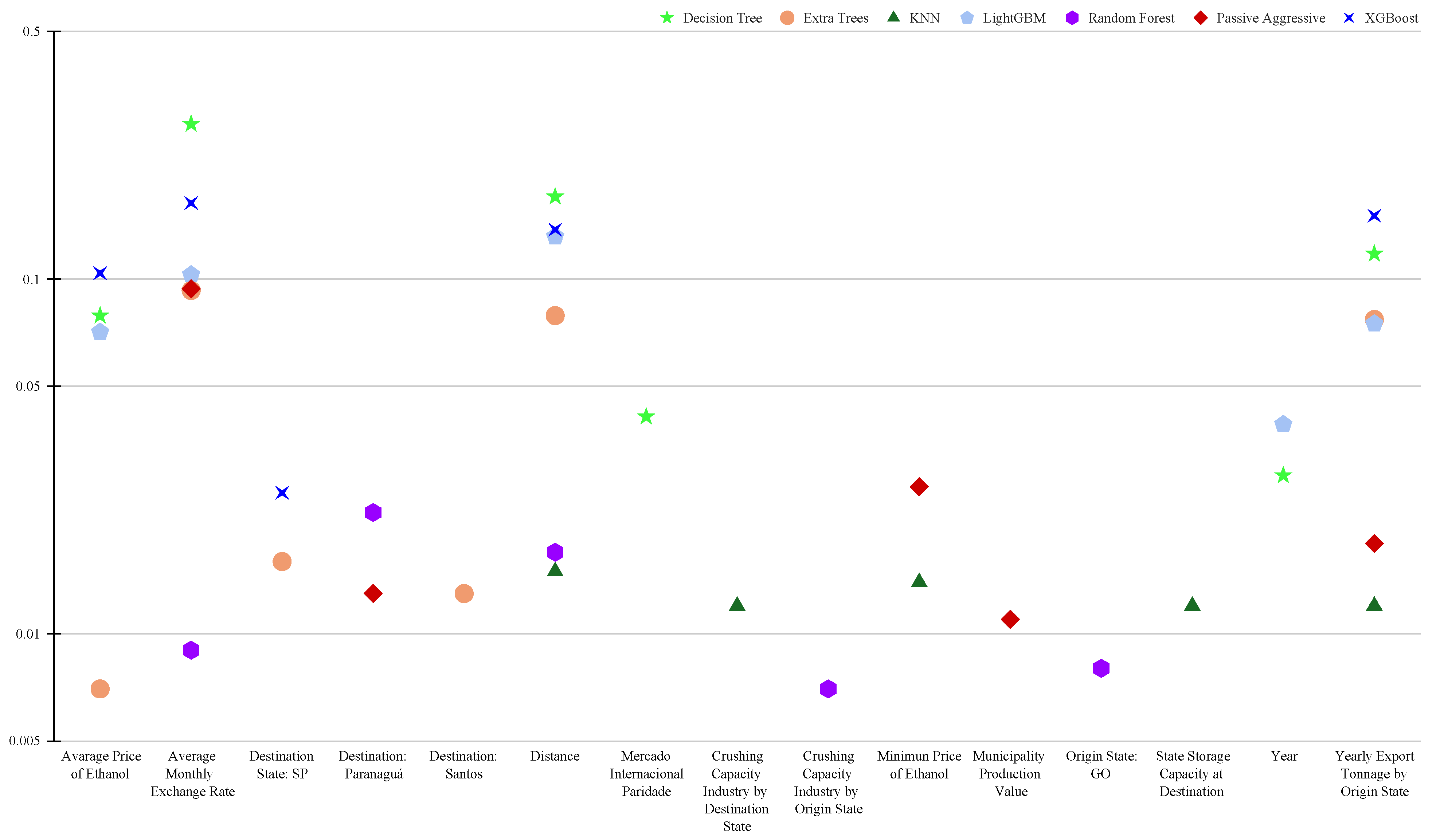The height and width of the screenshot is (840, 1444).
Task: Click the XGBoost cross legend icon
Action: (1350, 18)
